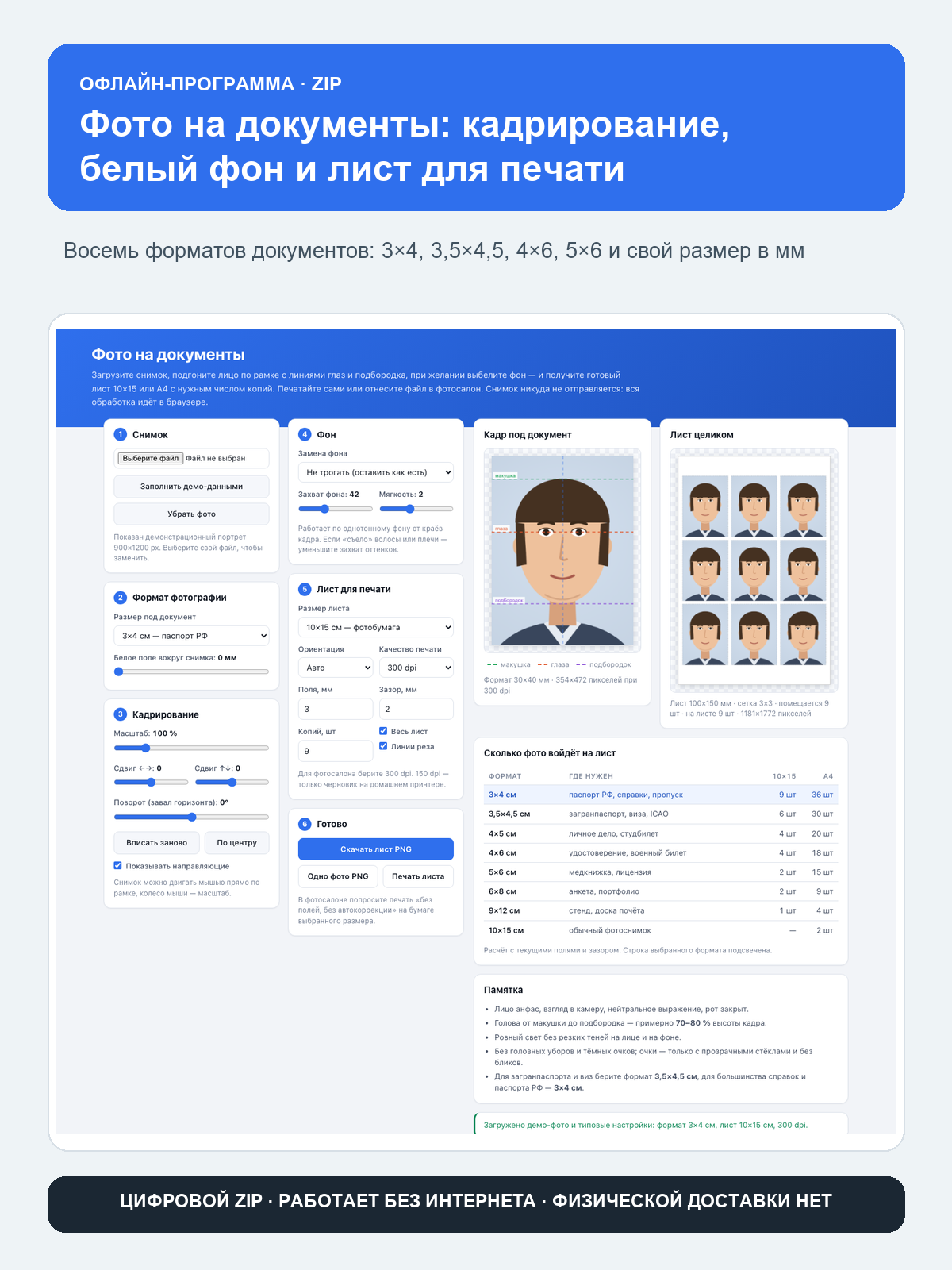Toggle 'Показывать направляющие' checkbox
952x1270 pixels.
(x=118, y=866)
